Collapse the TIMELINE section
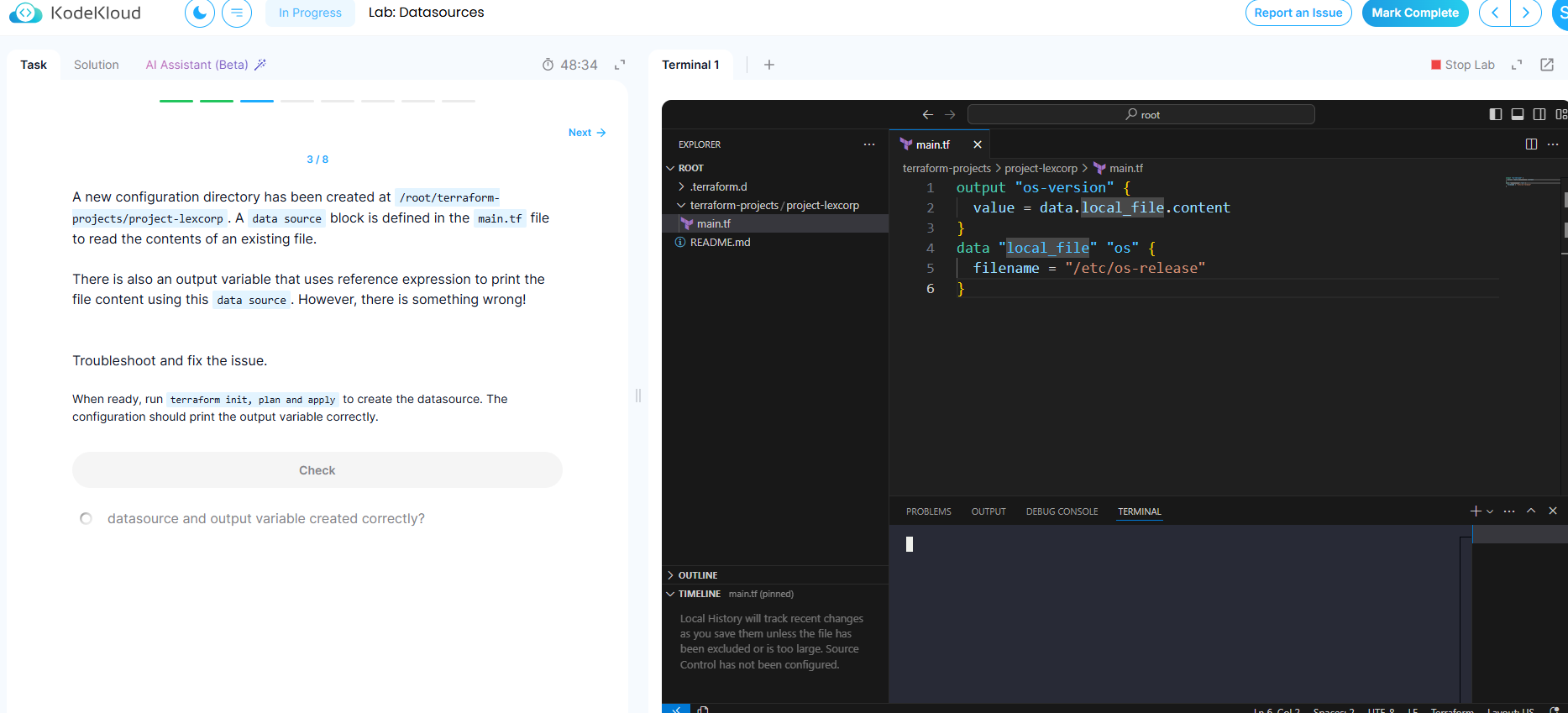Screen dimensions: 1568x713 [x=699, y=594]
